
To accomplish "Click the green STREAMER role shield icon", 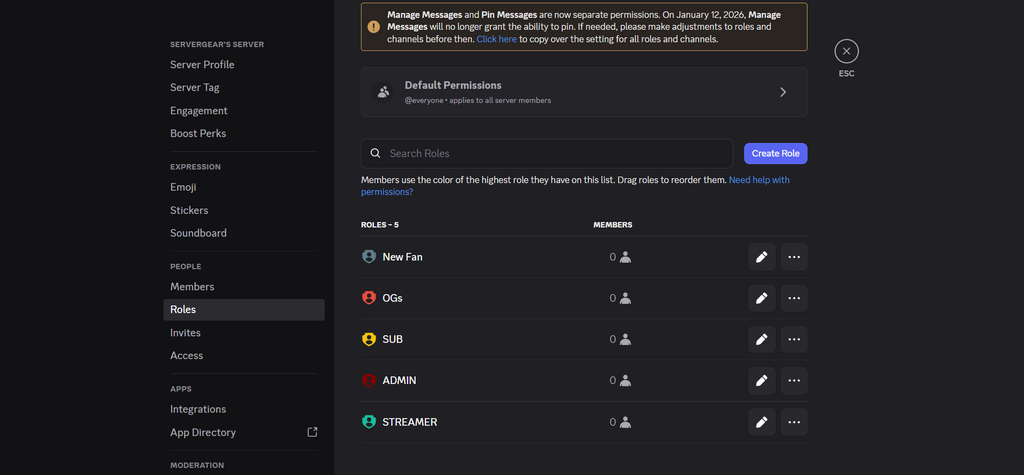I will tap(369, 422).
